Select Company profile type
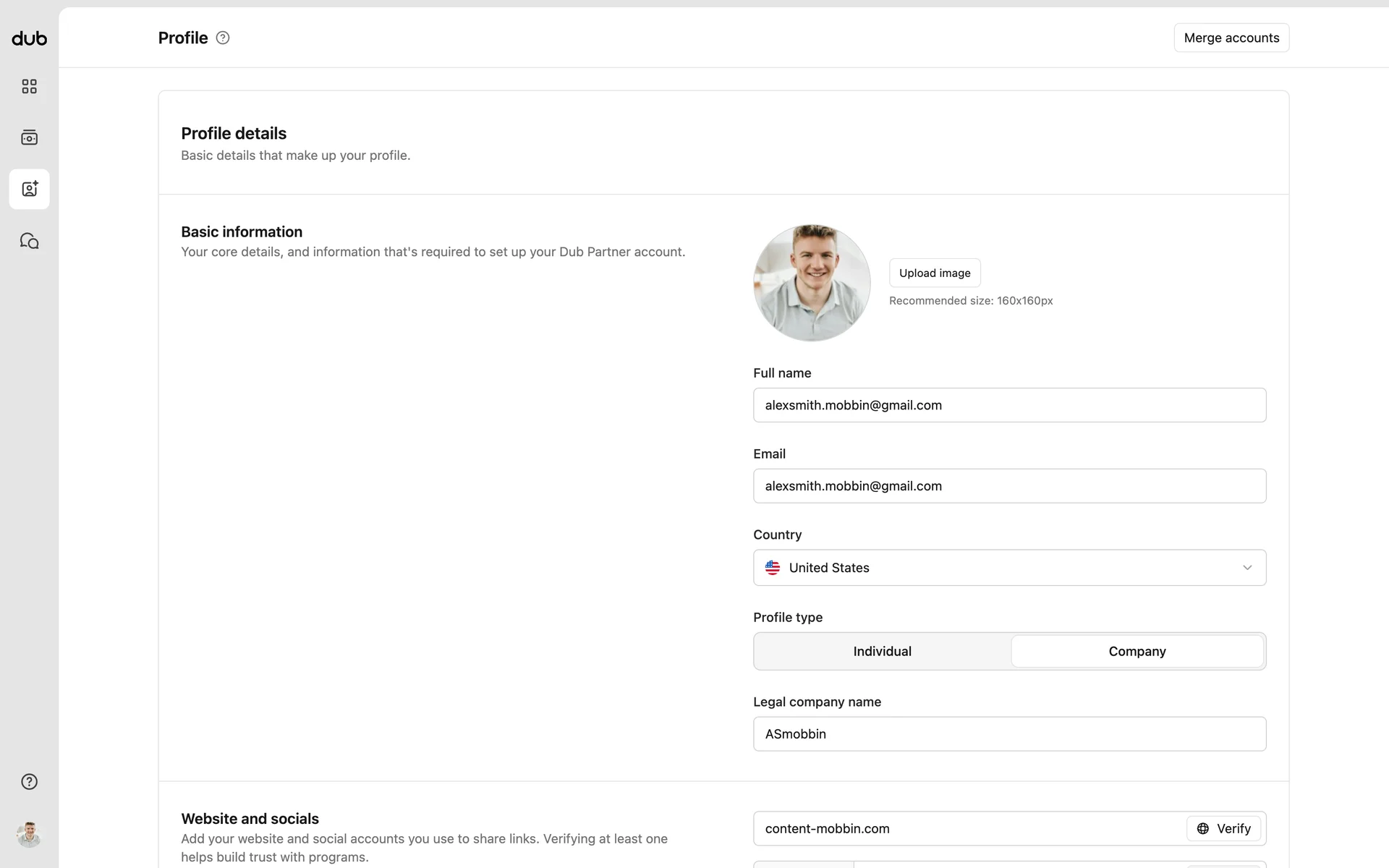Image resolution: width=1389 pixels, height=868 pixels. coord(1137,651)
